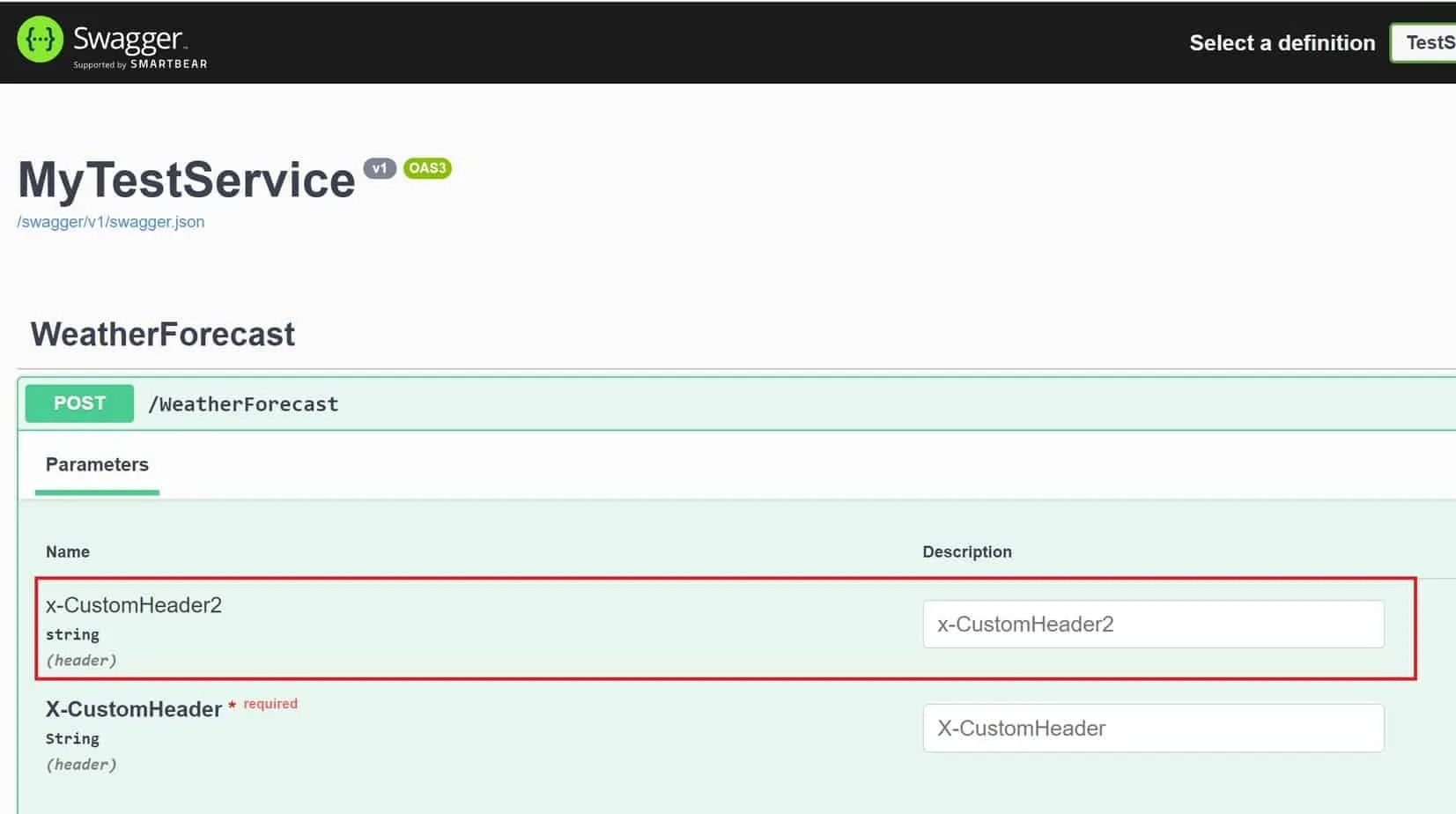
Task: Click the X-CustomHeader parameter name label
Action: point(134,709)
